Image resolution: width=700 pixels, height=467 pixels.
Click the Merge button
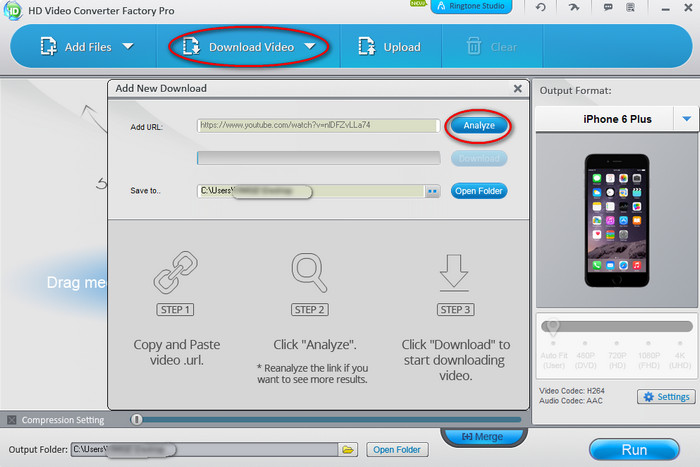(x=483, y=437)
